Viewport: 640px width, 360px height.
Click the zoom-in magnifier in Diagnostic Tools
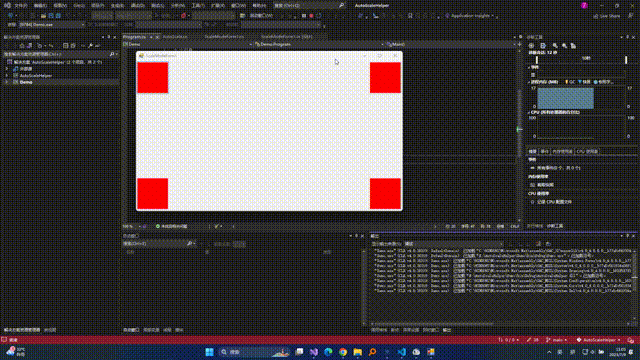pos(555,46)
